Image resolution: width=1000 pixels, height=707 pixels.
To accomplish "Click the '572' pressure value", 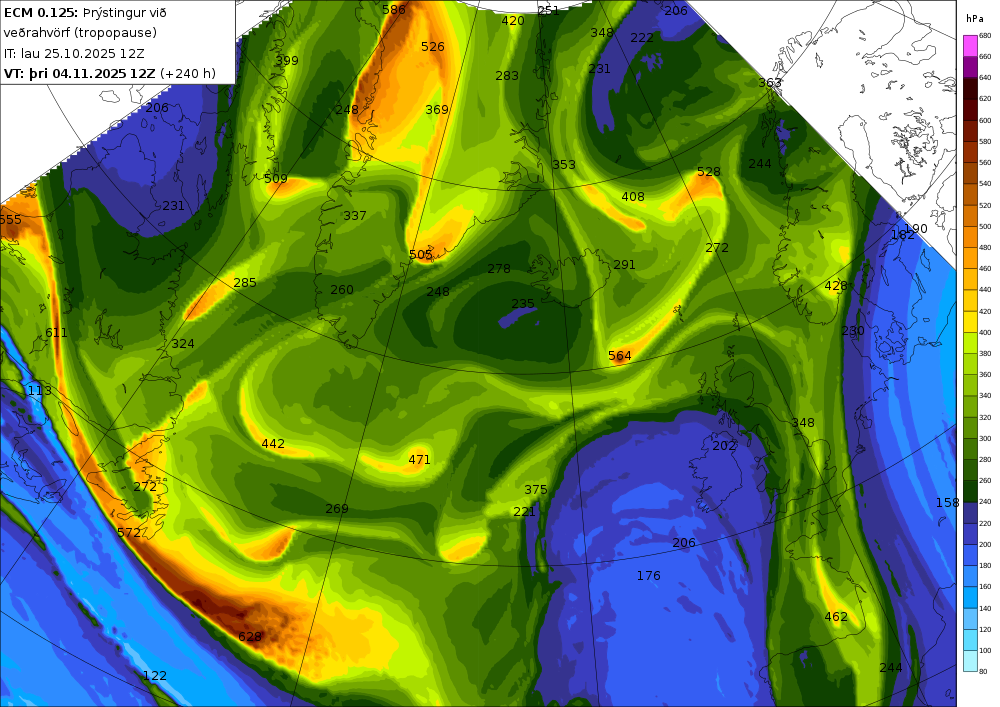I will click(129, 532).
